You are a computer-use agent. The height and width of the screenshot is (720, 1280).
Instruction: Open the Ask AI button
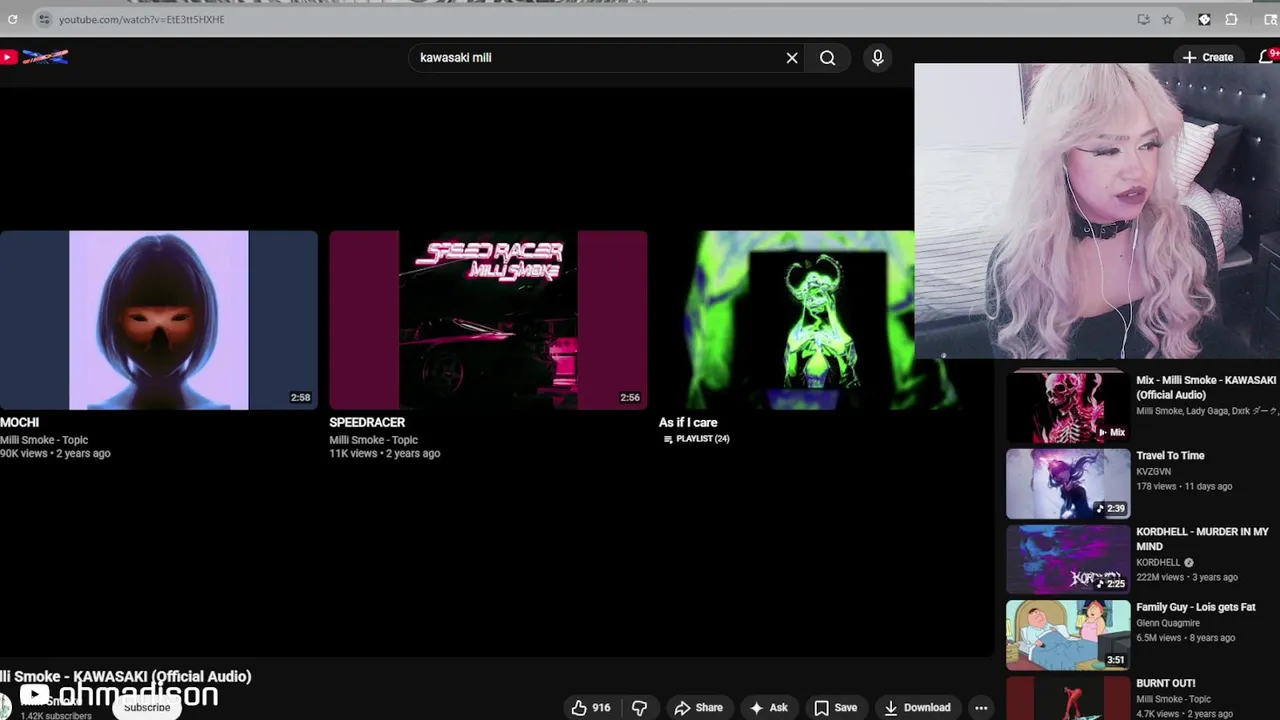769,708
